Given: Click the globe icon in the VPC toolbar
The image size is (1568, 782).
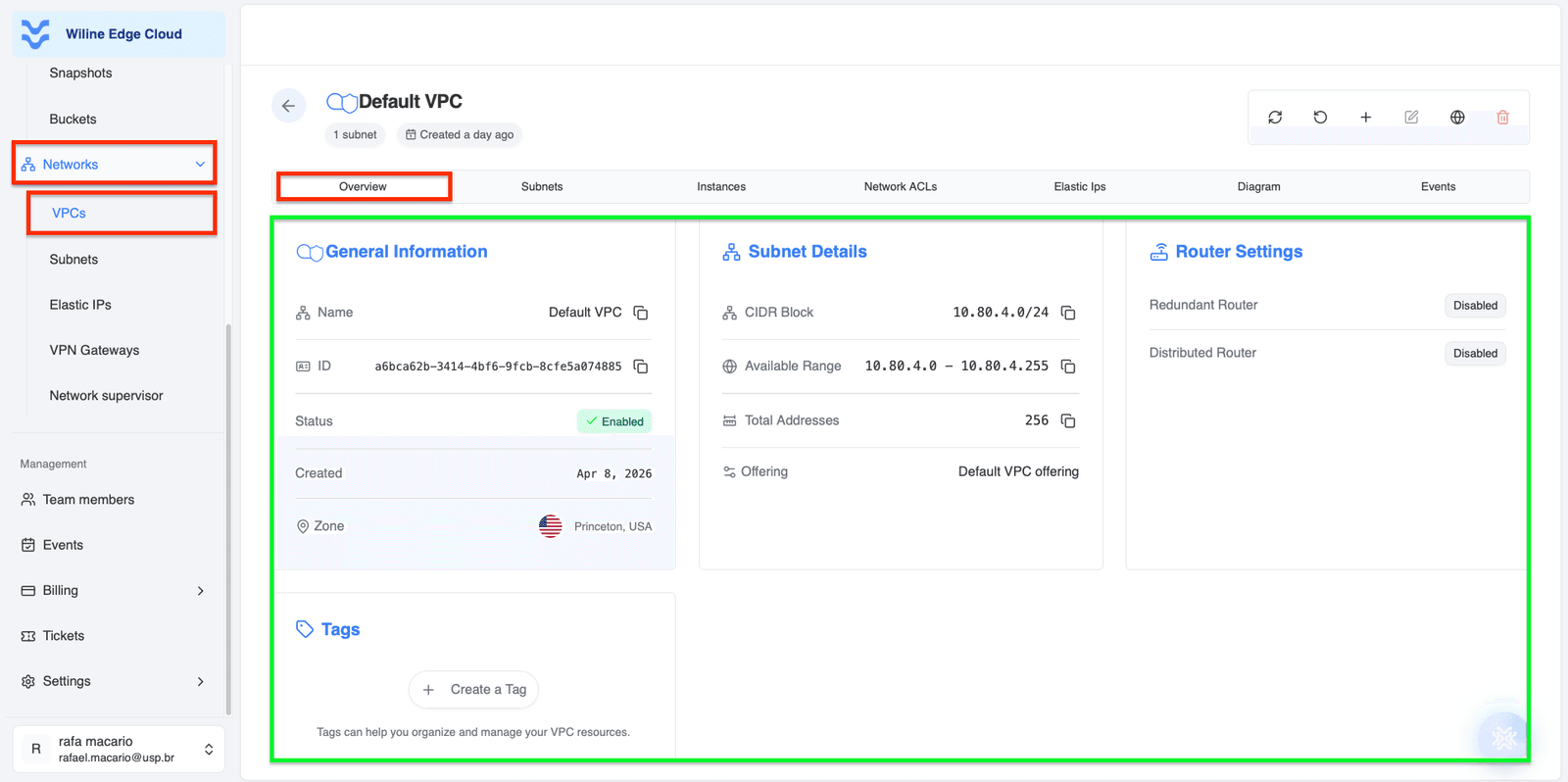Looking at the screenshot, I should click(x=1457, y=118).
